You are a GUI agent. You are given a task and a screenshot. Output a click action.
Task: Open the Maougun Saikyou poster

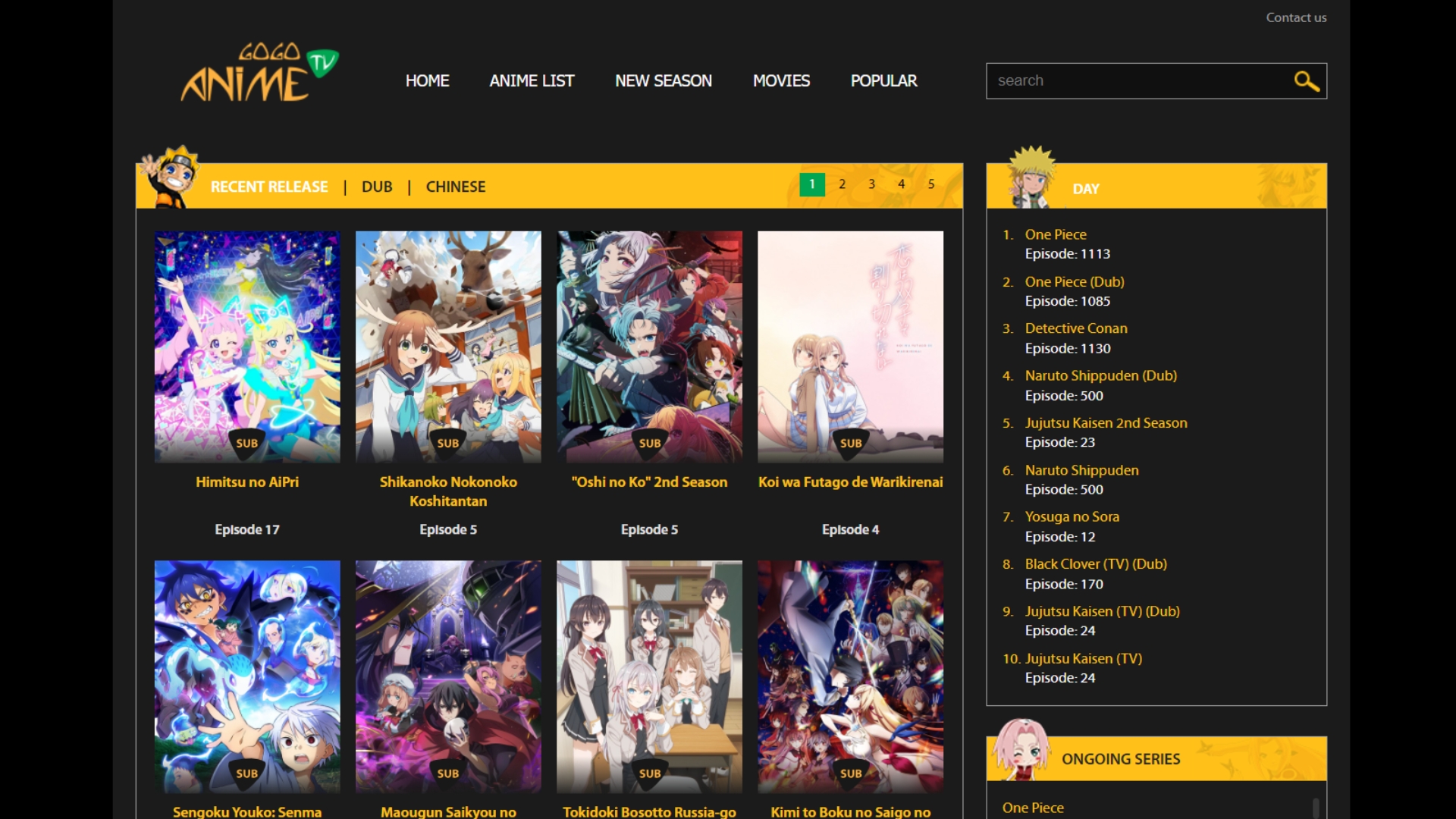pos(448,676)
